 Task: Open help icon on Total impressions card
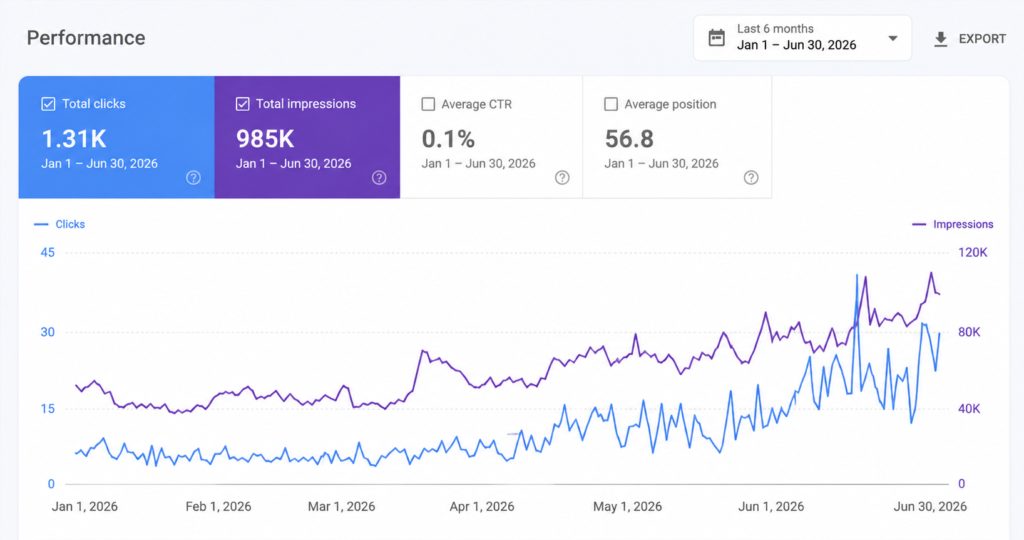coord(379,178)
